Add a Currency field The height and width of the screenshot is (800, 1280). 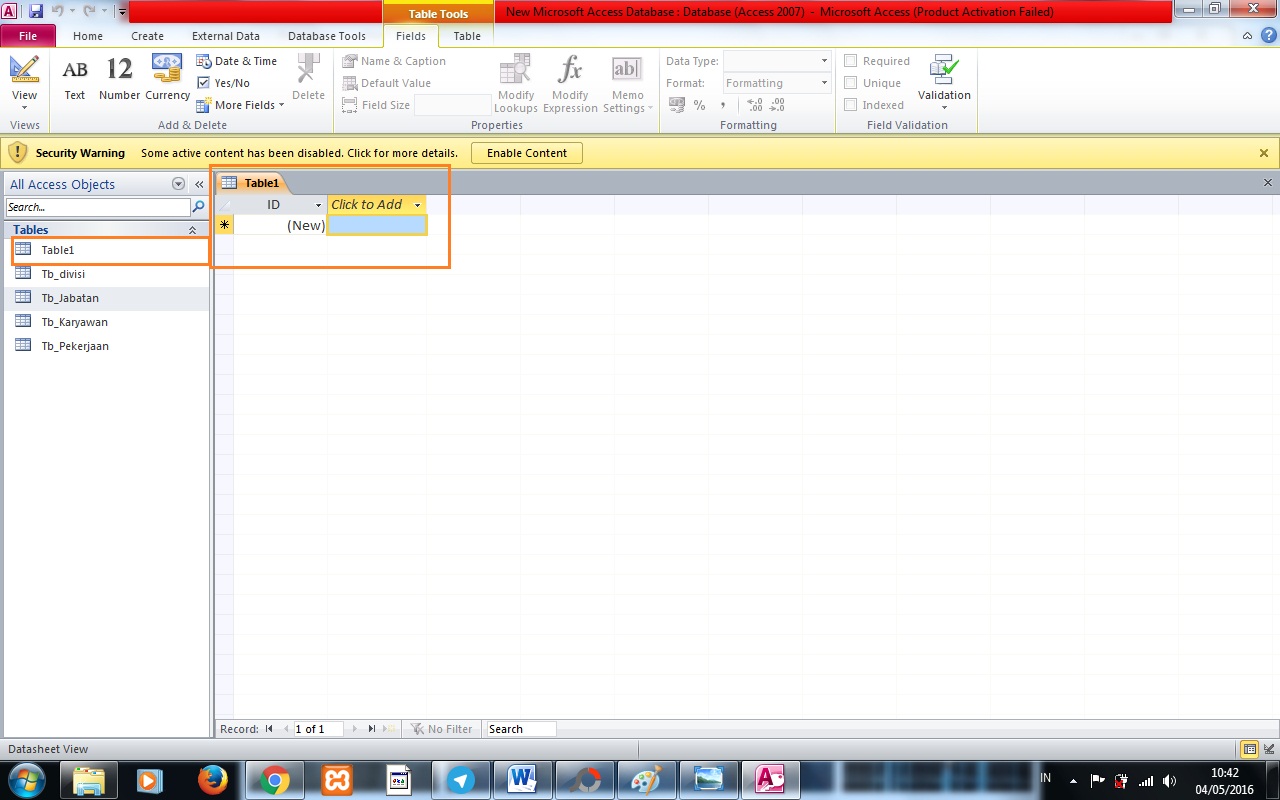point(166,75)
